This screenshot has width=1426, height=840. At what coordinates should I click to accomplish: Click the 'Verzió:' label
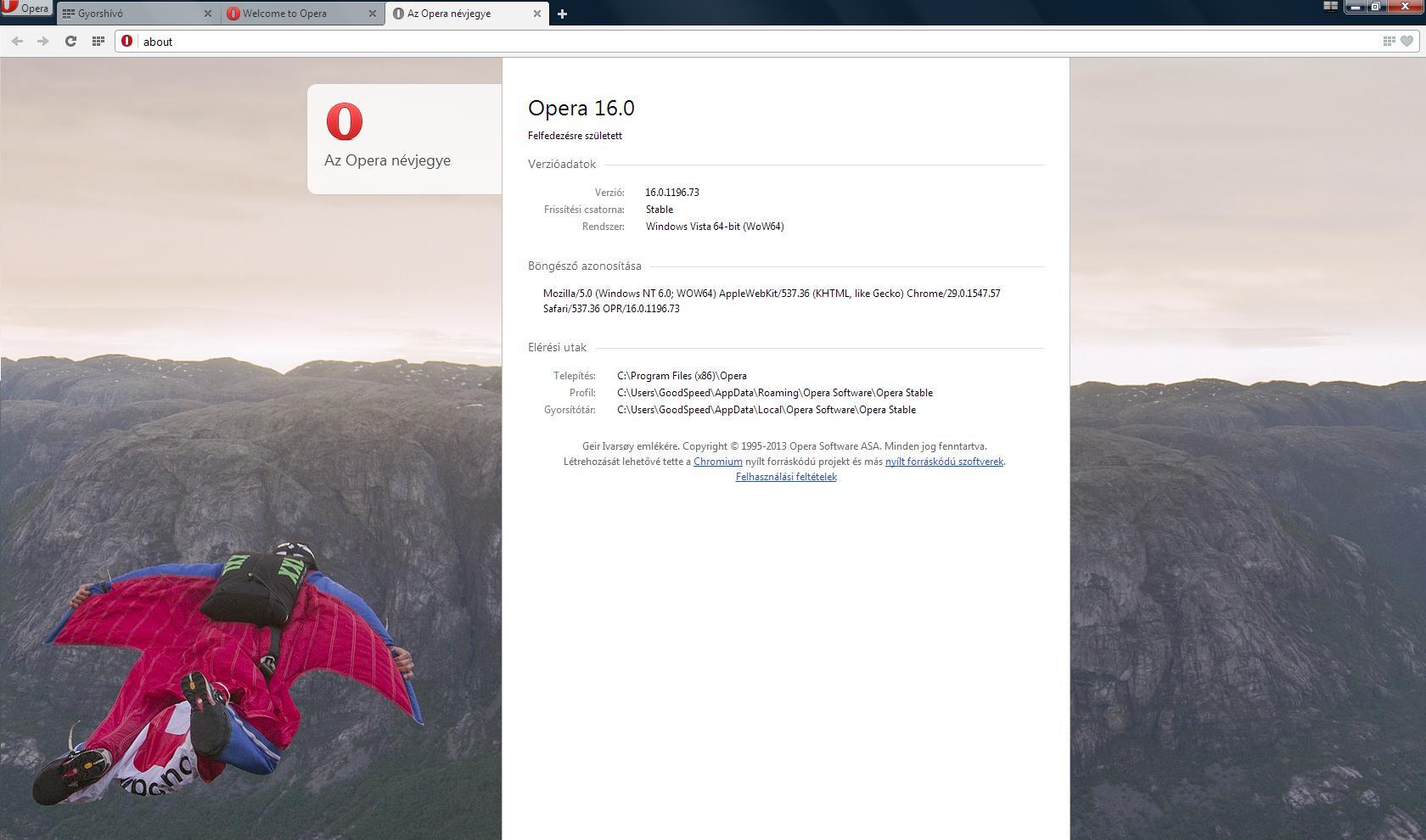pos(609,193)
